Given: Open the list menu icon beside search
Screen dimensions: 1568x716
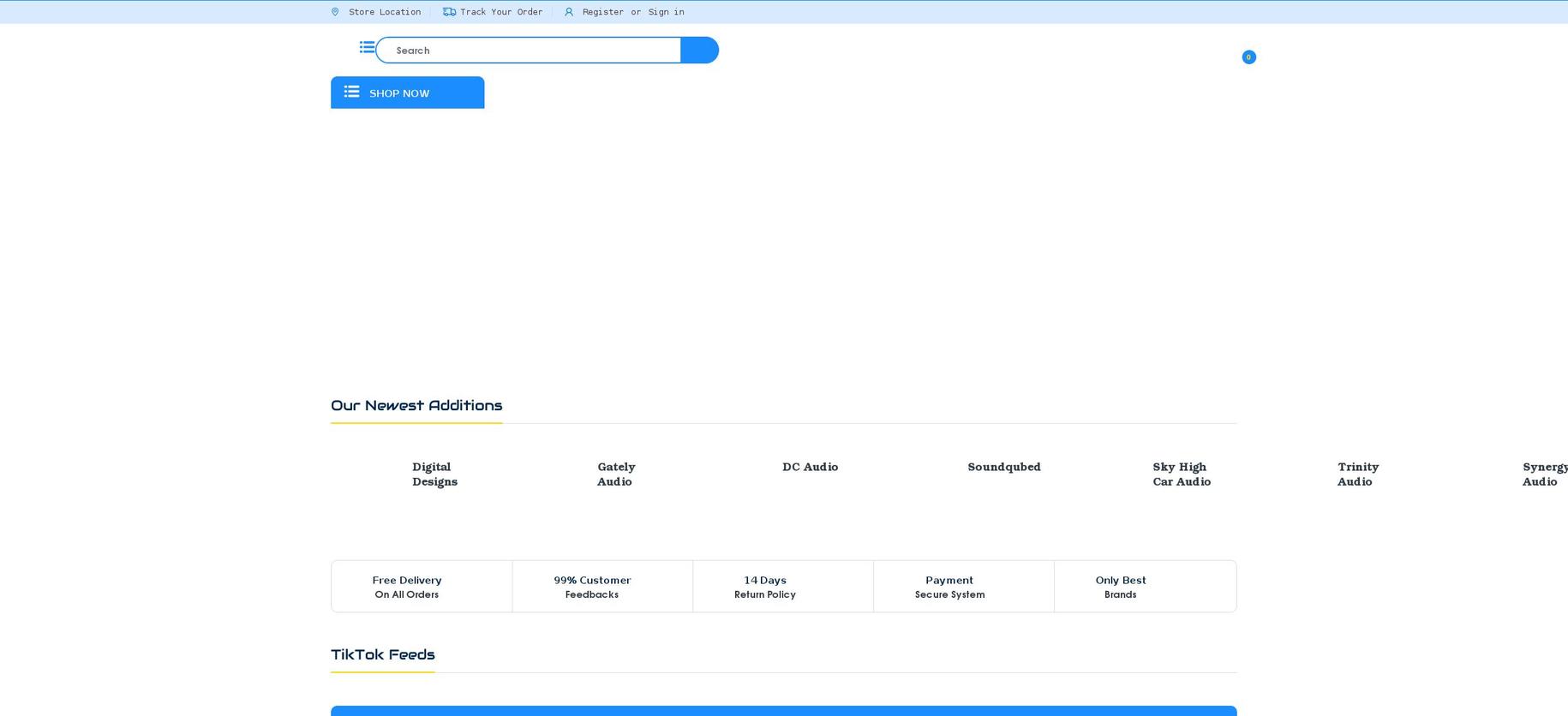Looking at the screenshot, I should pos(367,47).
